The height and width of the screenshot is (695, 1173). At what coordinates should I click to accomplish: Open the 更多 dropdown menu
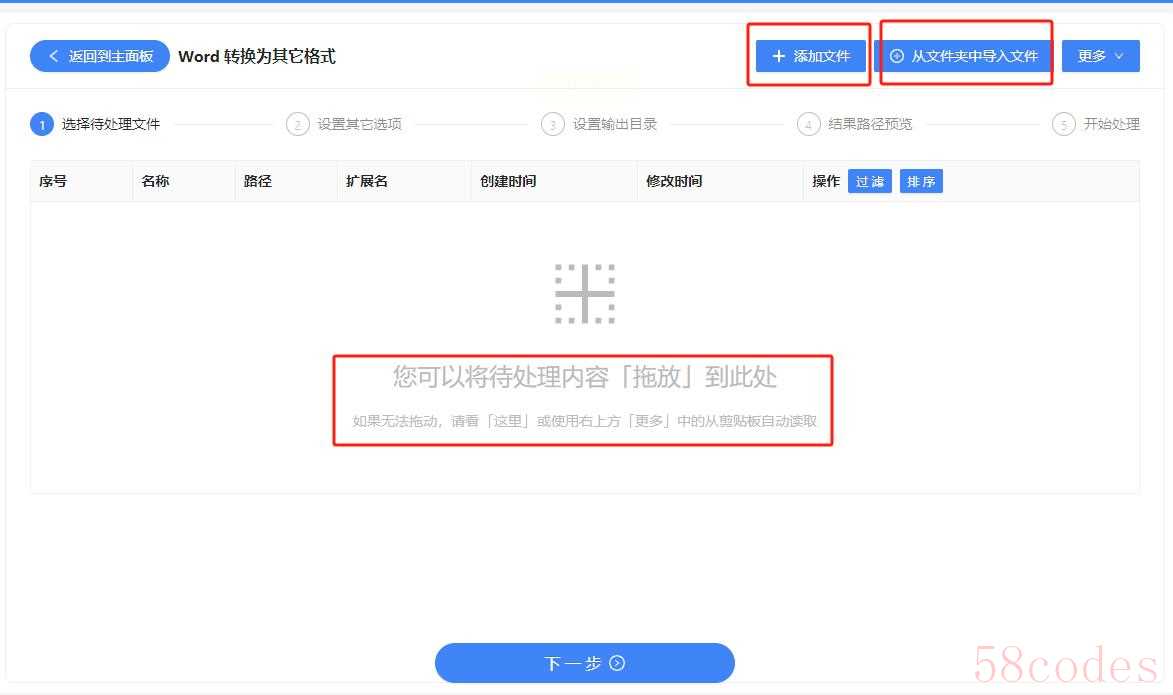click(1100, 56)
